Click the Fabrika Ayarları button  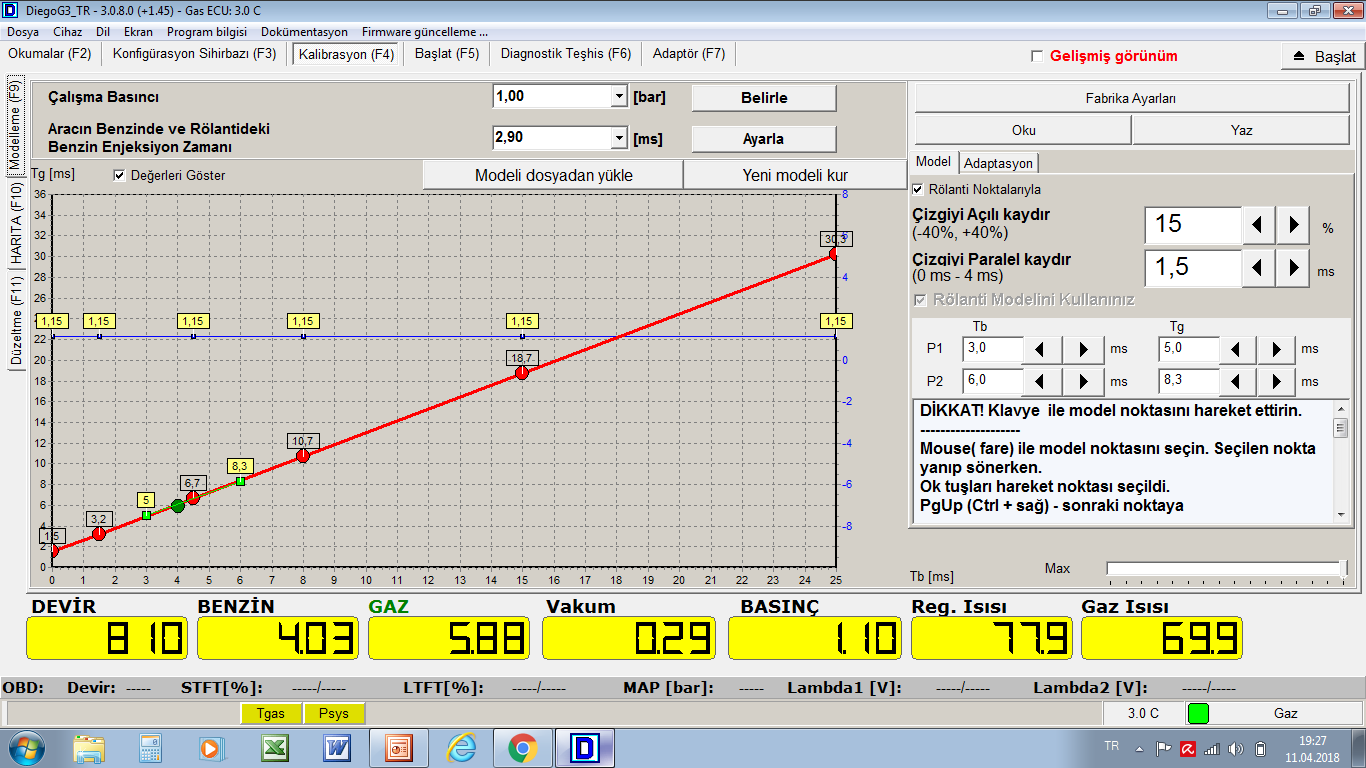[x=1131, y=99]
